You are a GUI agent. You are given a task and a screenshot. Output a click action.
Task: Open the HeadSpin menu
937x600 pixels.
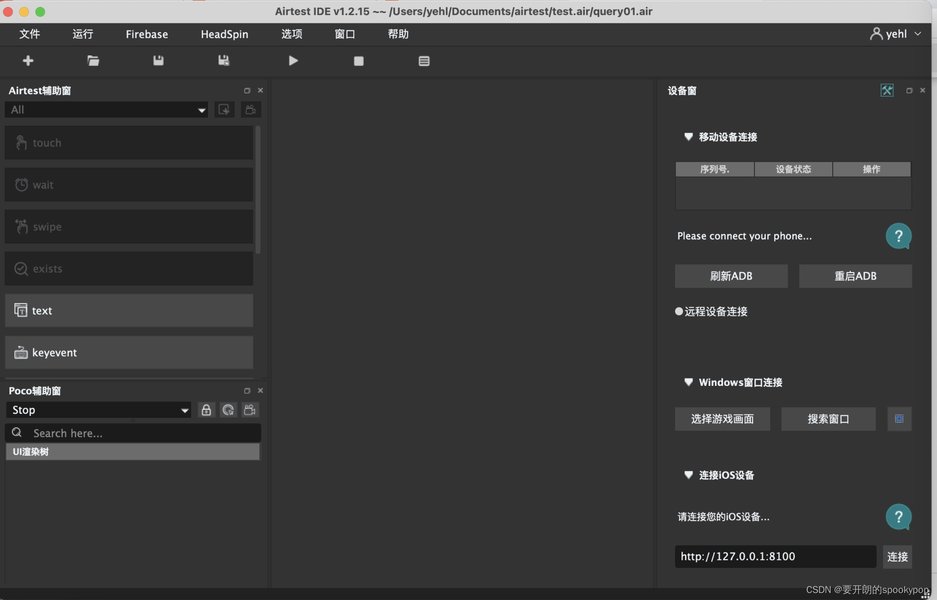[224, 34]
